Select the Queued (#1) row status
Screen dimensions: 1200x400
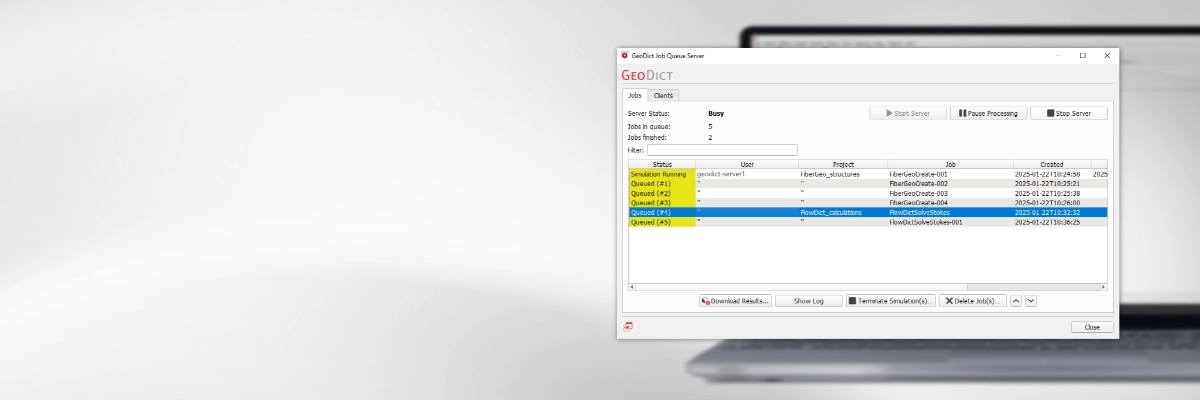662,184
